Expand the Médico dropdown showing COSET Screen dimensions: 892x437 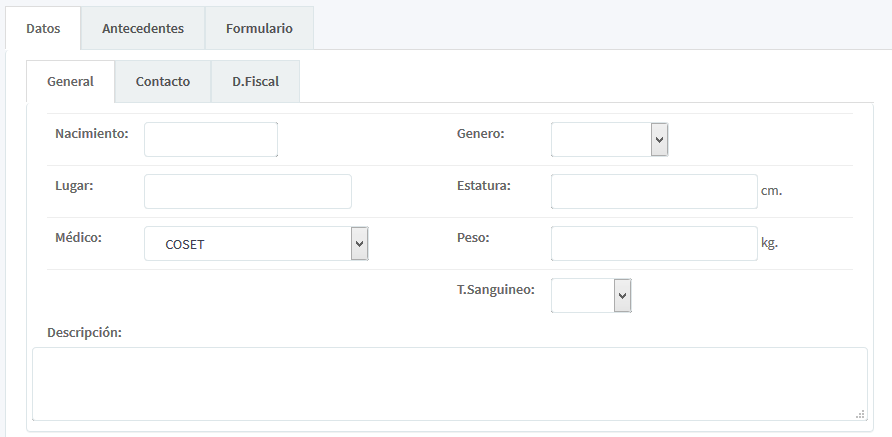(256, 244)
